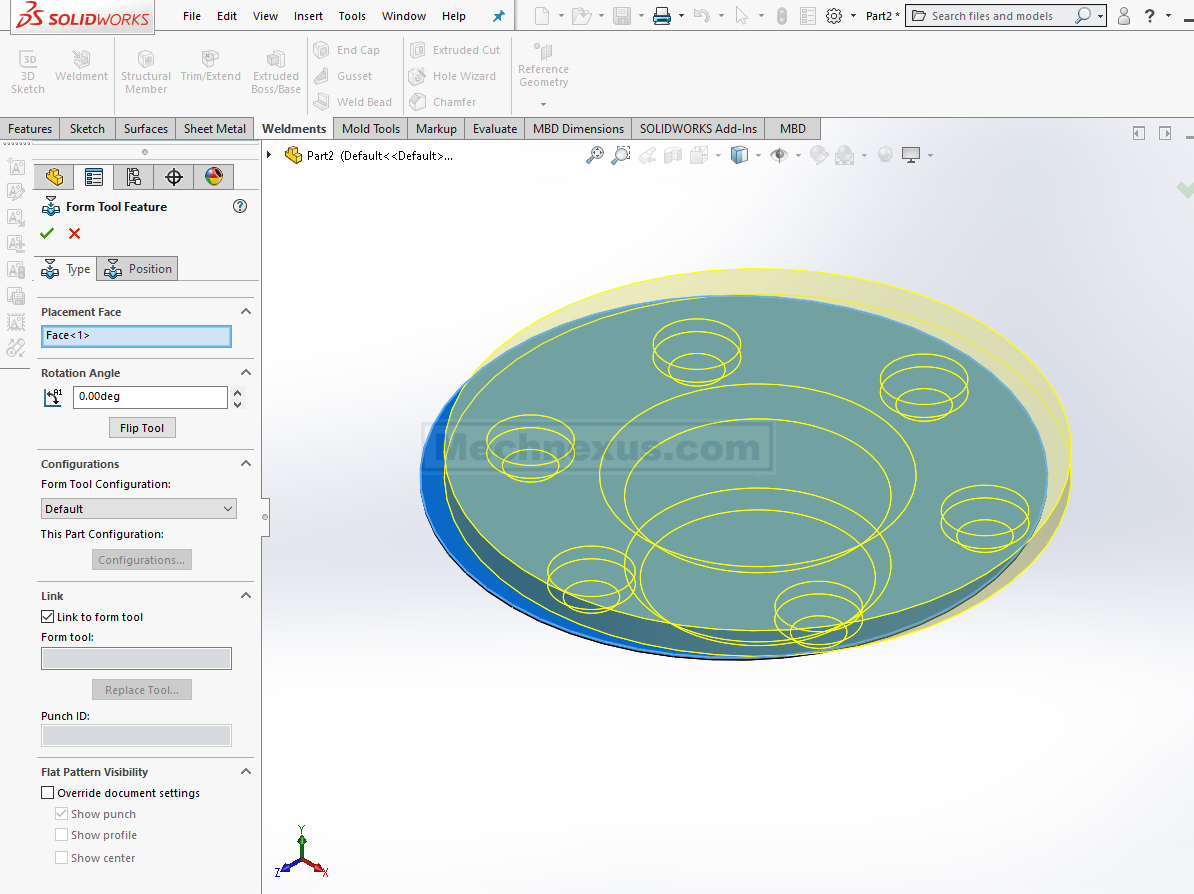Enable Override document settings checkbox
The width and height of the screenshot is (1194, 894).
click(48, 793)
